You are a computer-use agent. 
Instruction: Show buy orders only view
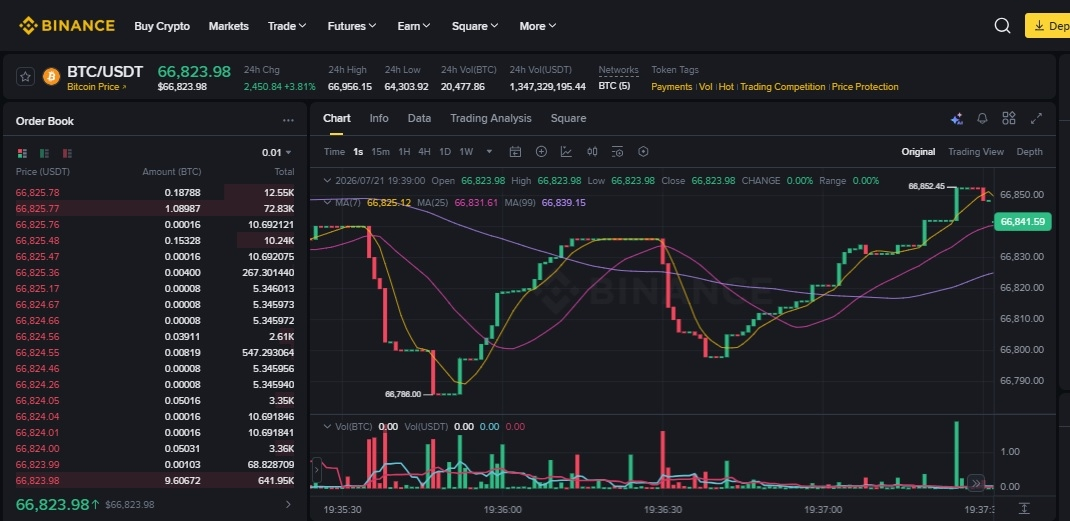[x=45, y=153]
